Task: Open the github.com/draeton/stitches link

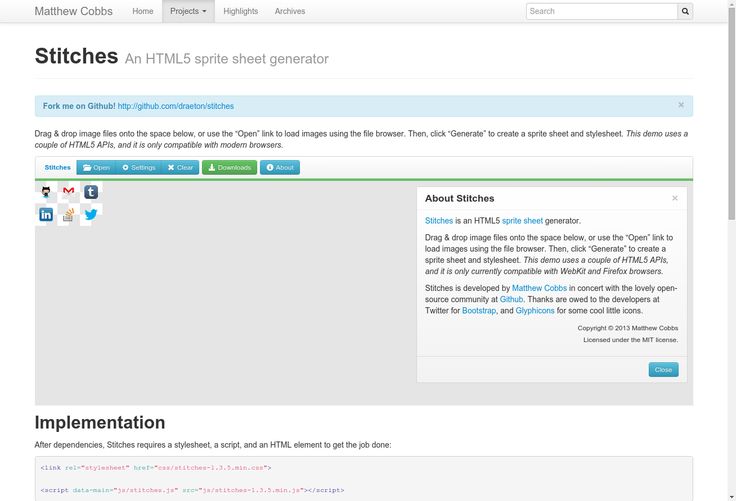Action: pos(176,106)
